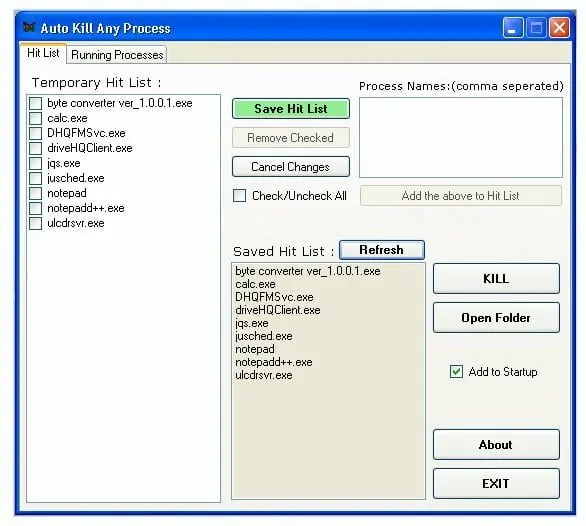The image size is (586, 526).
Task: Click the app icon in title bar
Action: pyautogui.click(x=29, y=27)
